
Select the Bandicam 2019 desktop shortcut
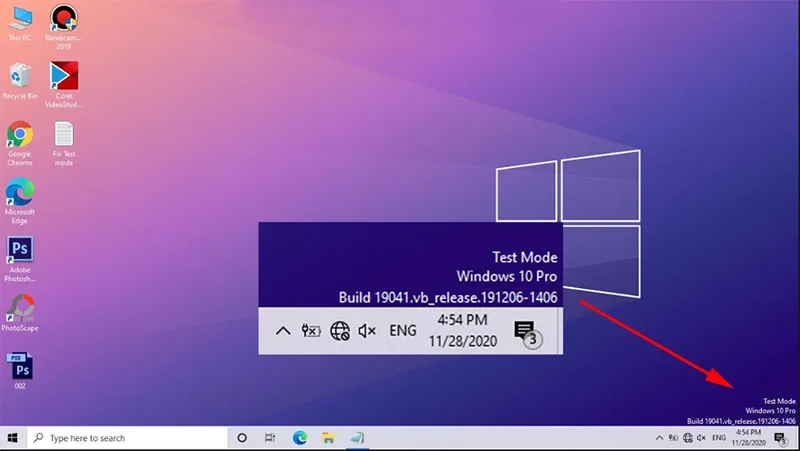(64, 27)
